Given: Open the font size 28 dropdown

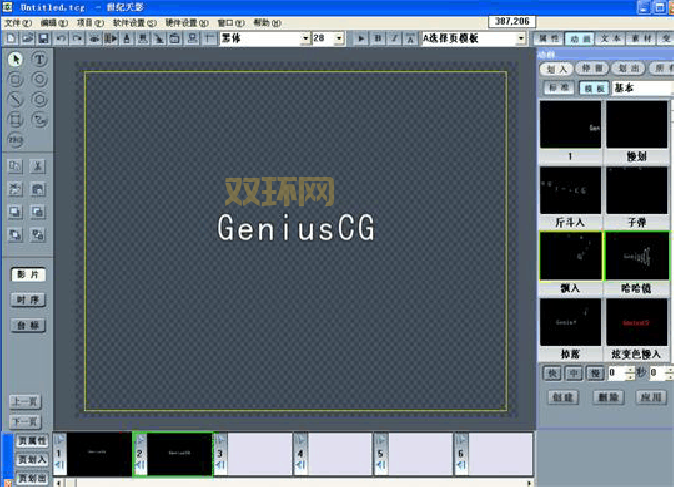Looking at the screenshot, I should coord(339,39).
